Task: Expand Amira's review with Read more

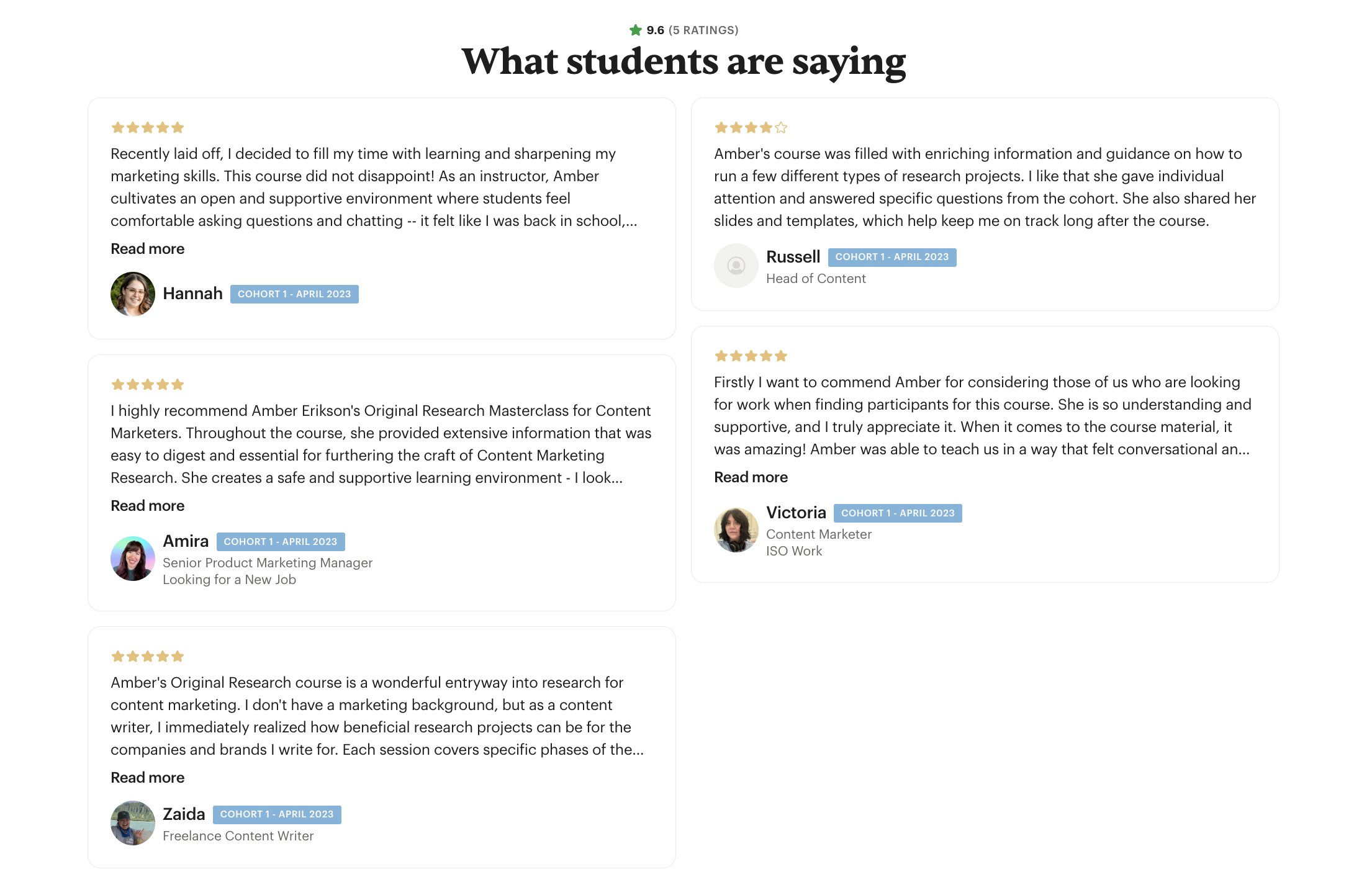Action: coord(147,506)
